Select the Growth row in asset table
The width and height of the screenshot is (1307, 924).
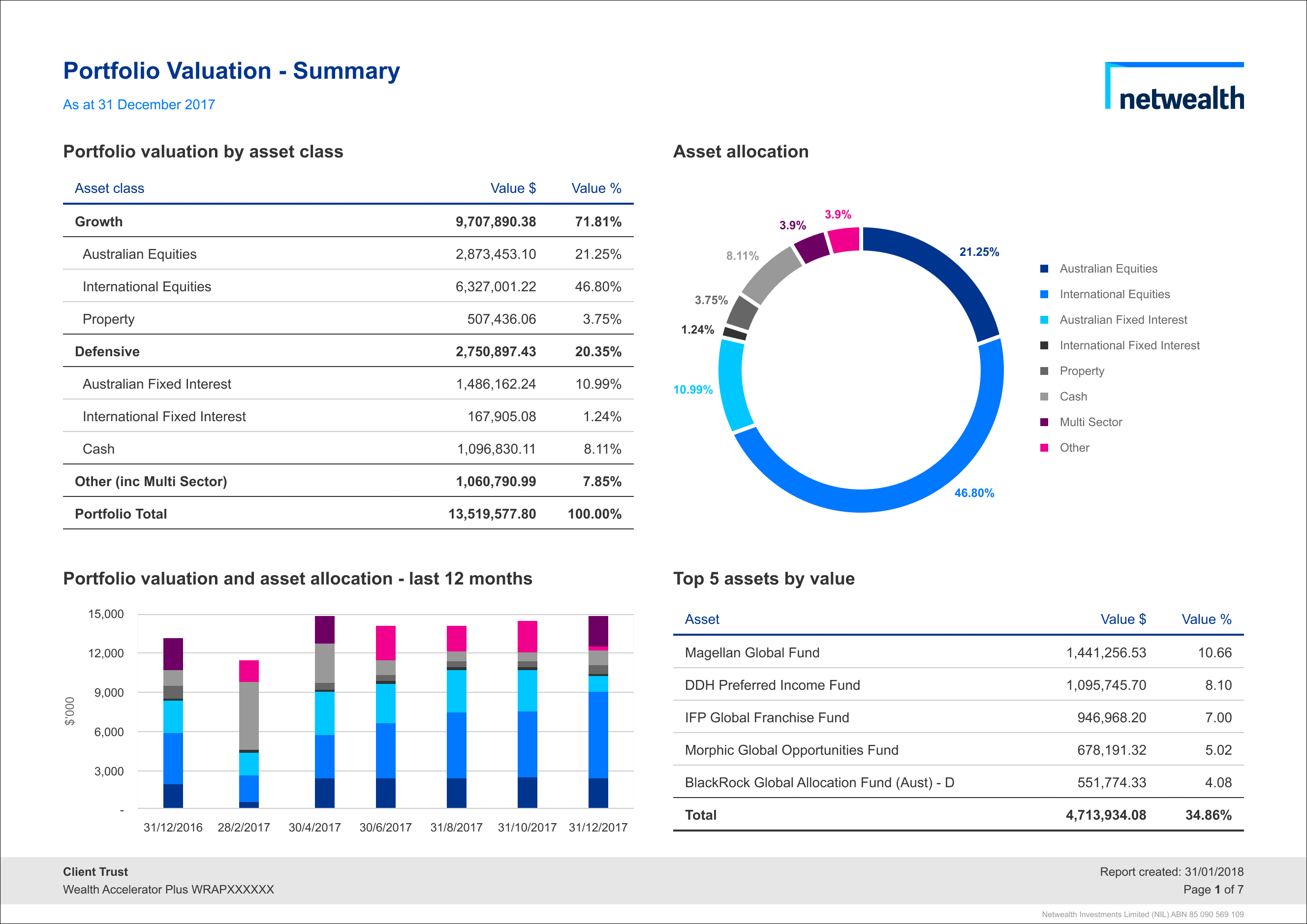coord(348,221)
